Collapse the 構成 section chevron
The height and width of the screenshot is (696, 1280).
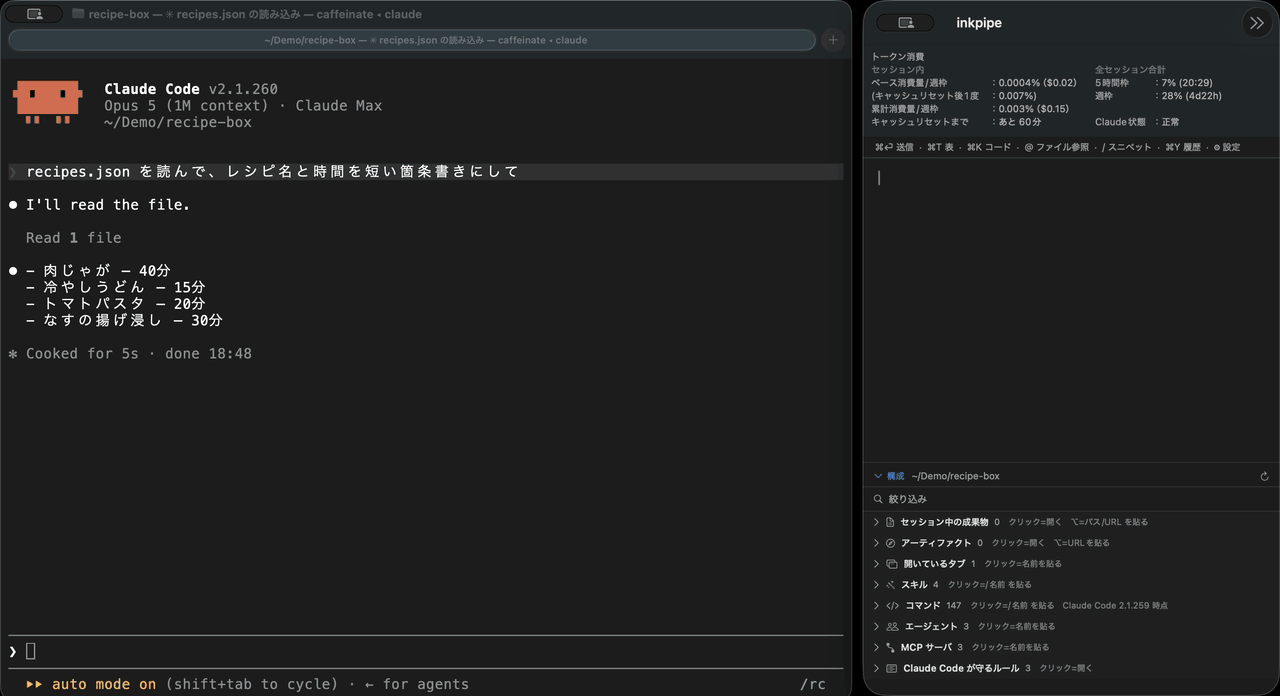point(878,477)
